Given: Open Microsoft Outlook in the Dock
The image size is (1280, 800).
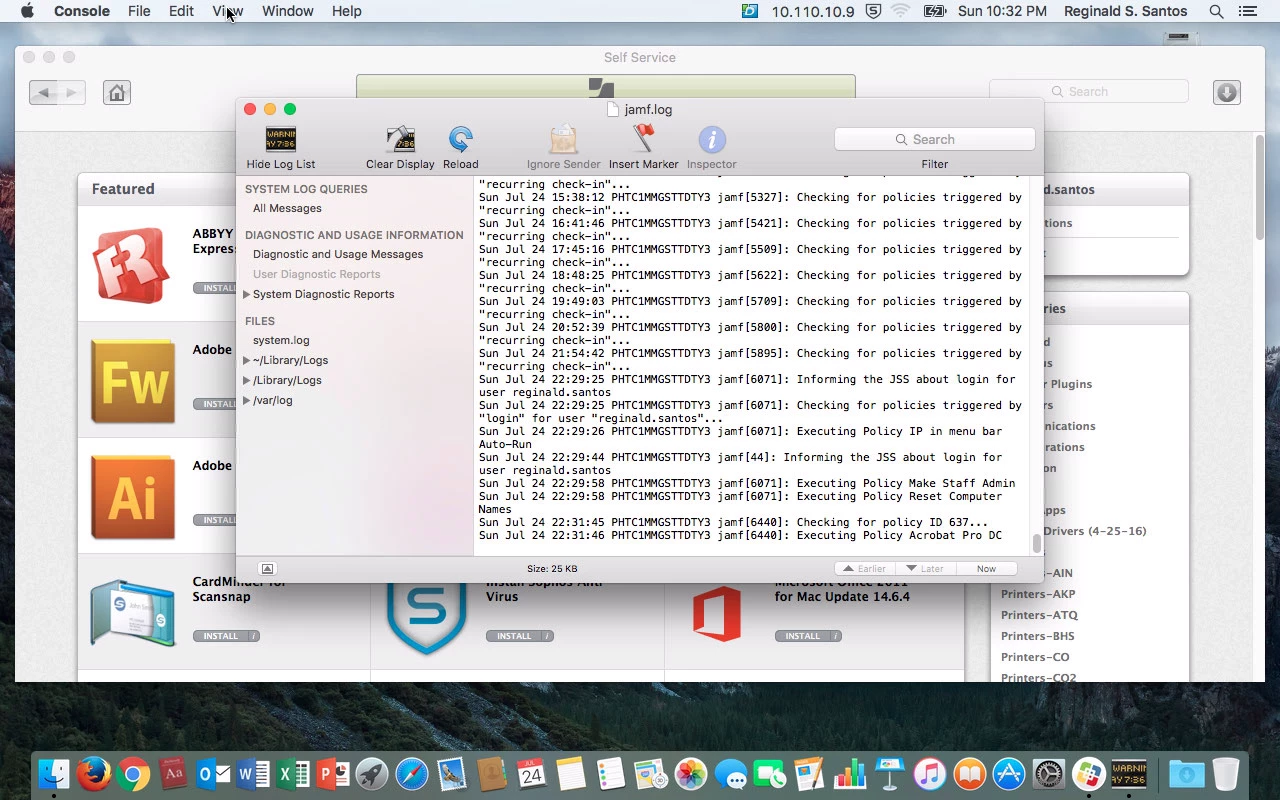Looking at the screenshot, I should coord(213,774).
